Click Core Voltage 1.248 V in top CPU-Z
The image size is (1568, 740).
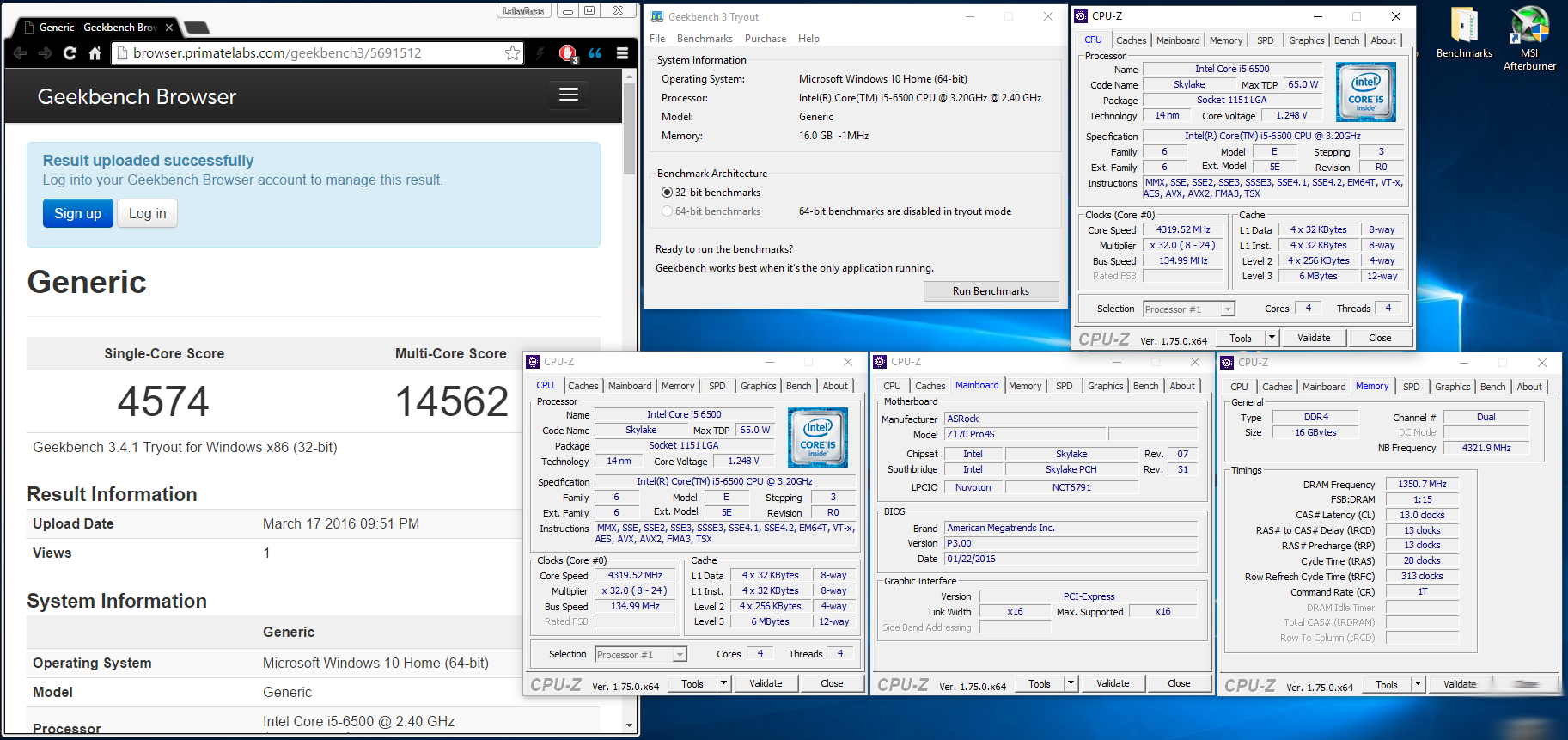tap(1291, 115)
